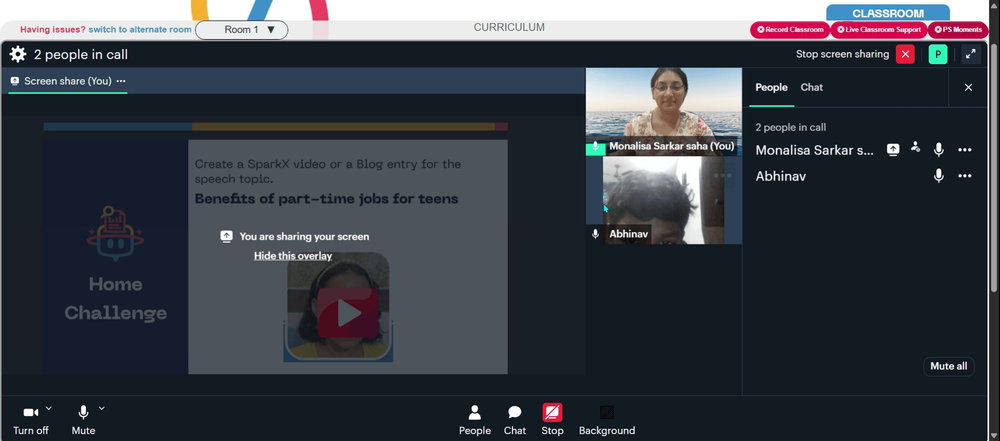Open the Background effects option
1000x441 pixels.
607,420
